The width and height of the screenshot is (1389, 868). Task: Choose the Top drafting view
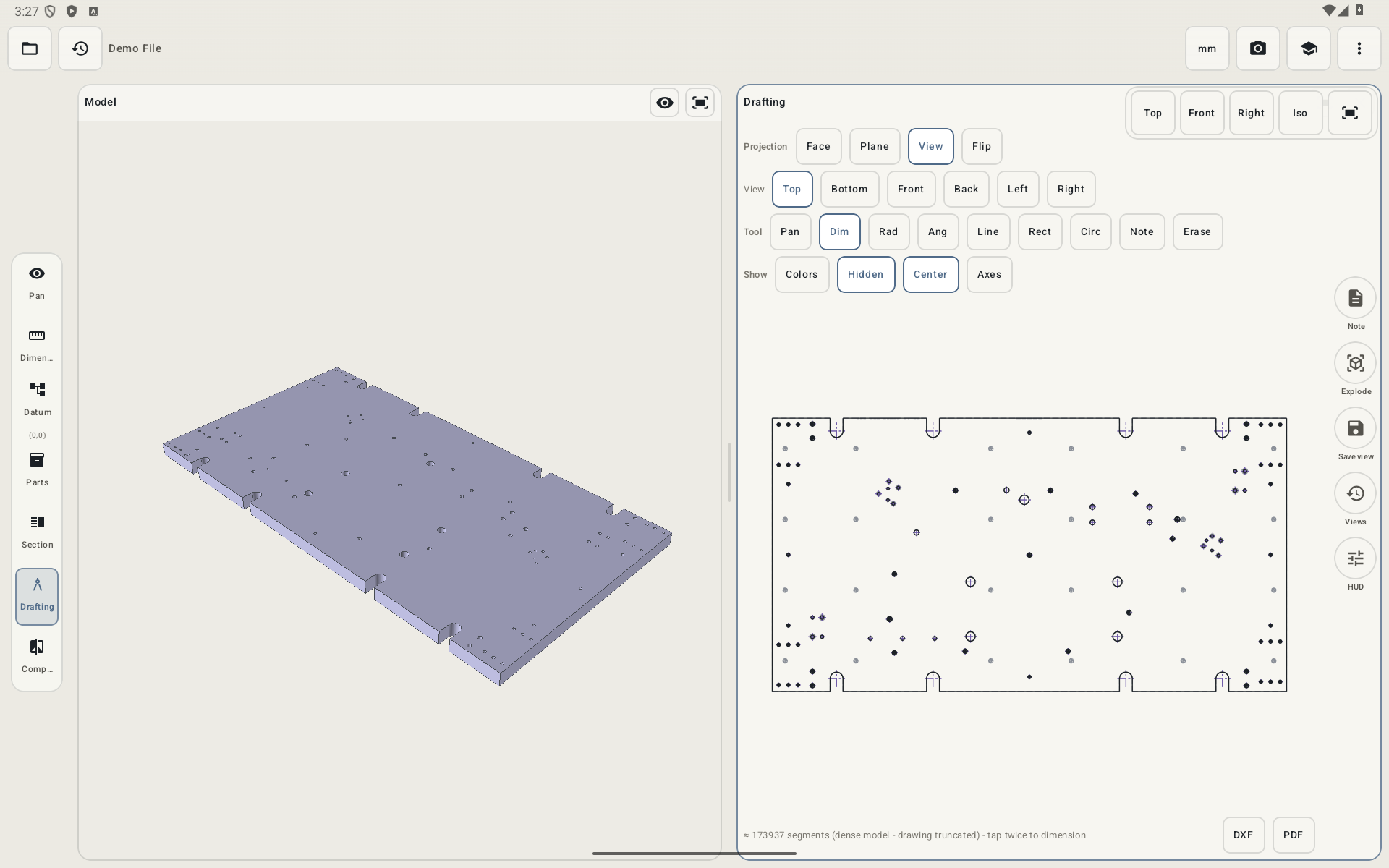coord(792,190)
